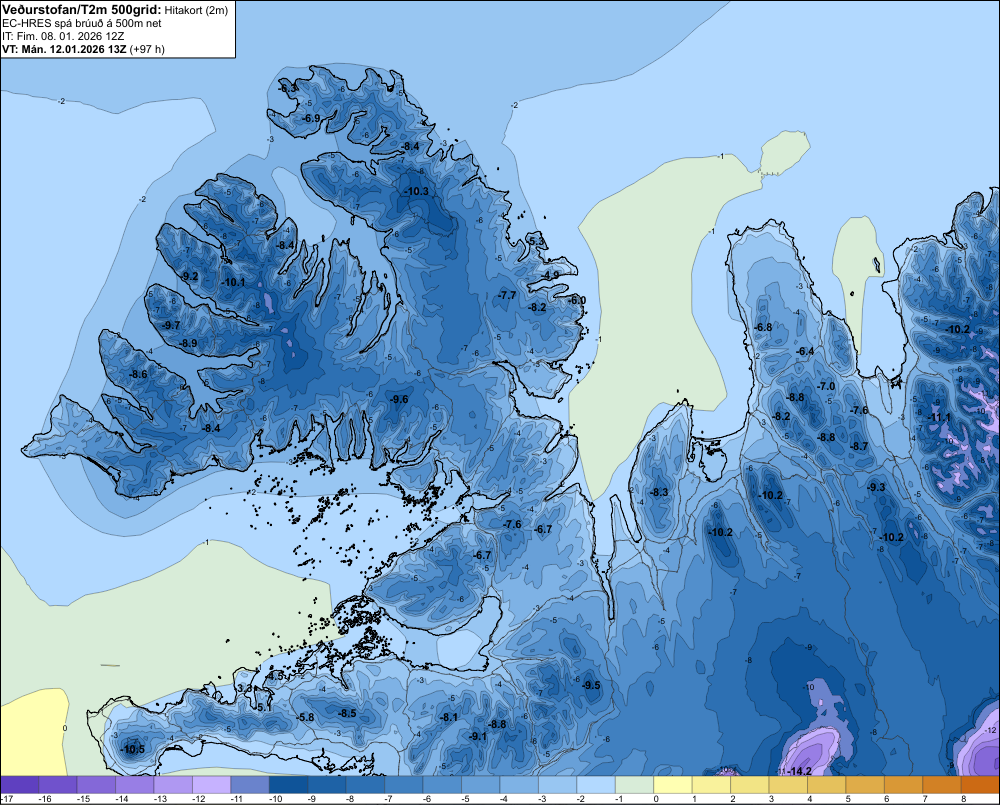
Task: Click the -8.5 temperature value
Action: [348, 713]
